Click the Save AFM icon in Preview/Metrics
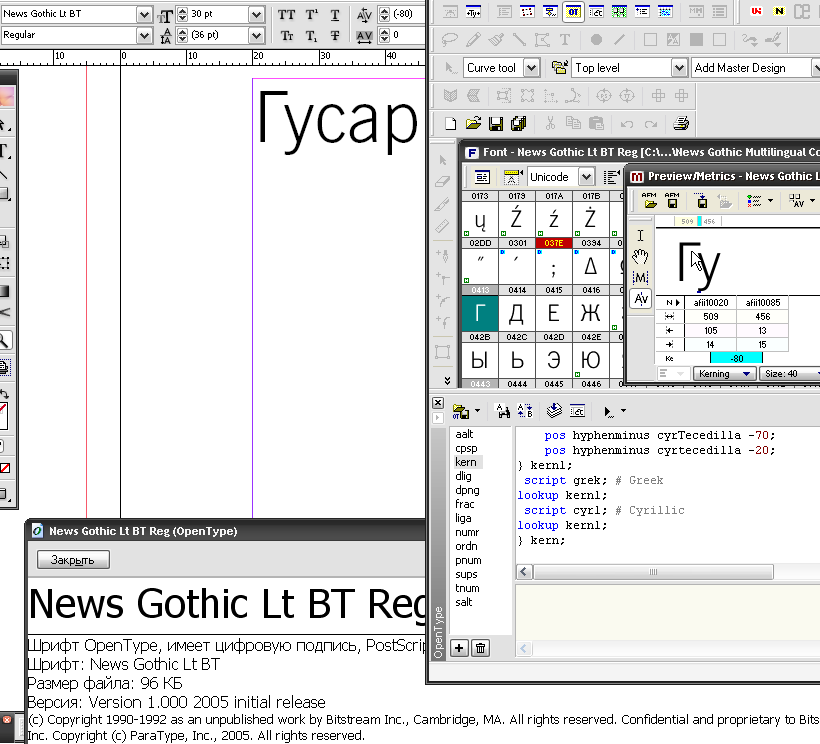Image resolution: width=820 pixels, height=744 pixels. click(672, 200)
